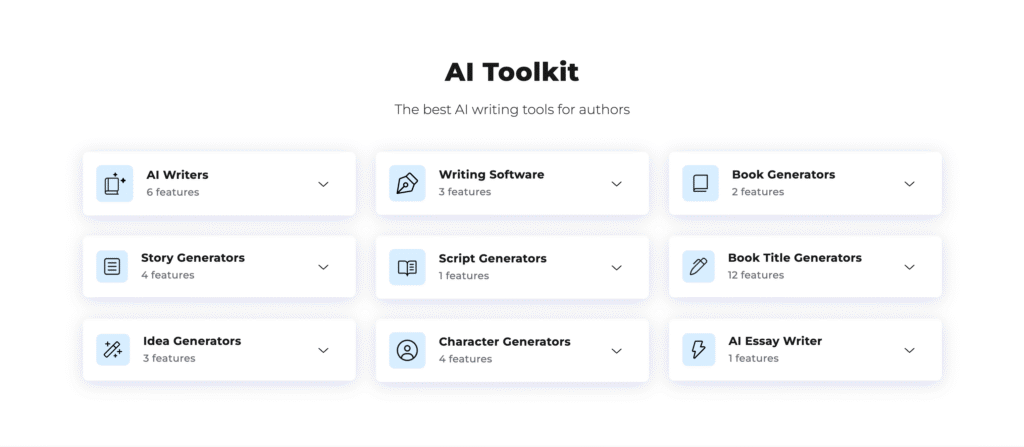The height and width of the screenshot is (447, 1024).
Task: Click the Book Generators book icon
Action: pyautogui.click(x=699, y=184)
